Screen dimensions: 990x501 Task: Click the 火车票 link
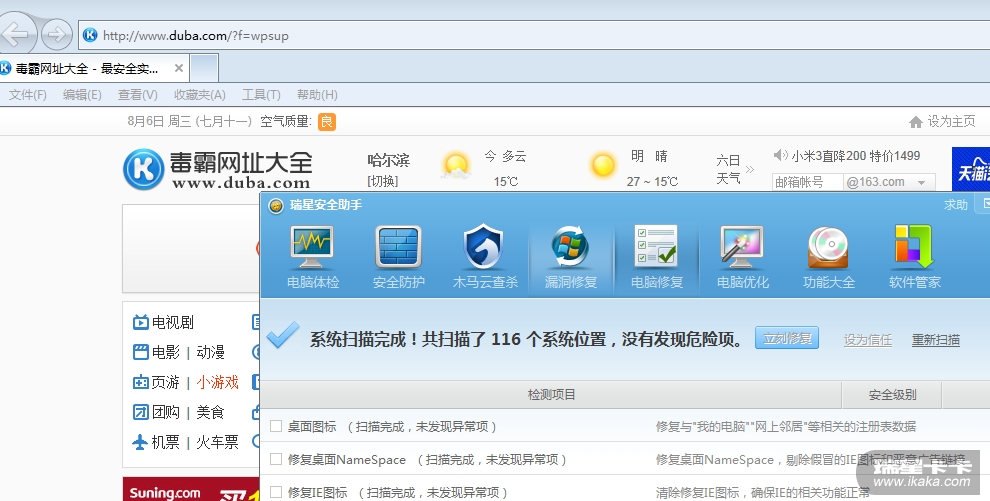[x=217, y=442]
